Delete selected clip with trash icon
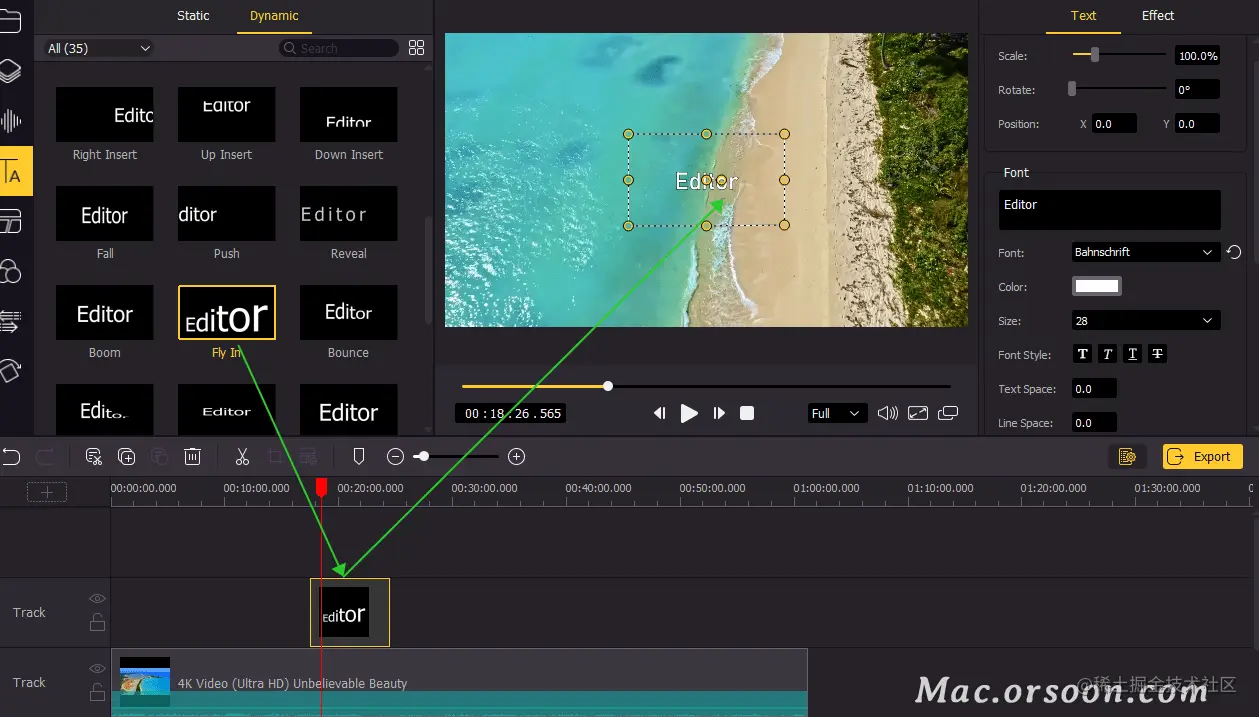The image size is (1259, 717). point(193,457)
